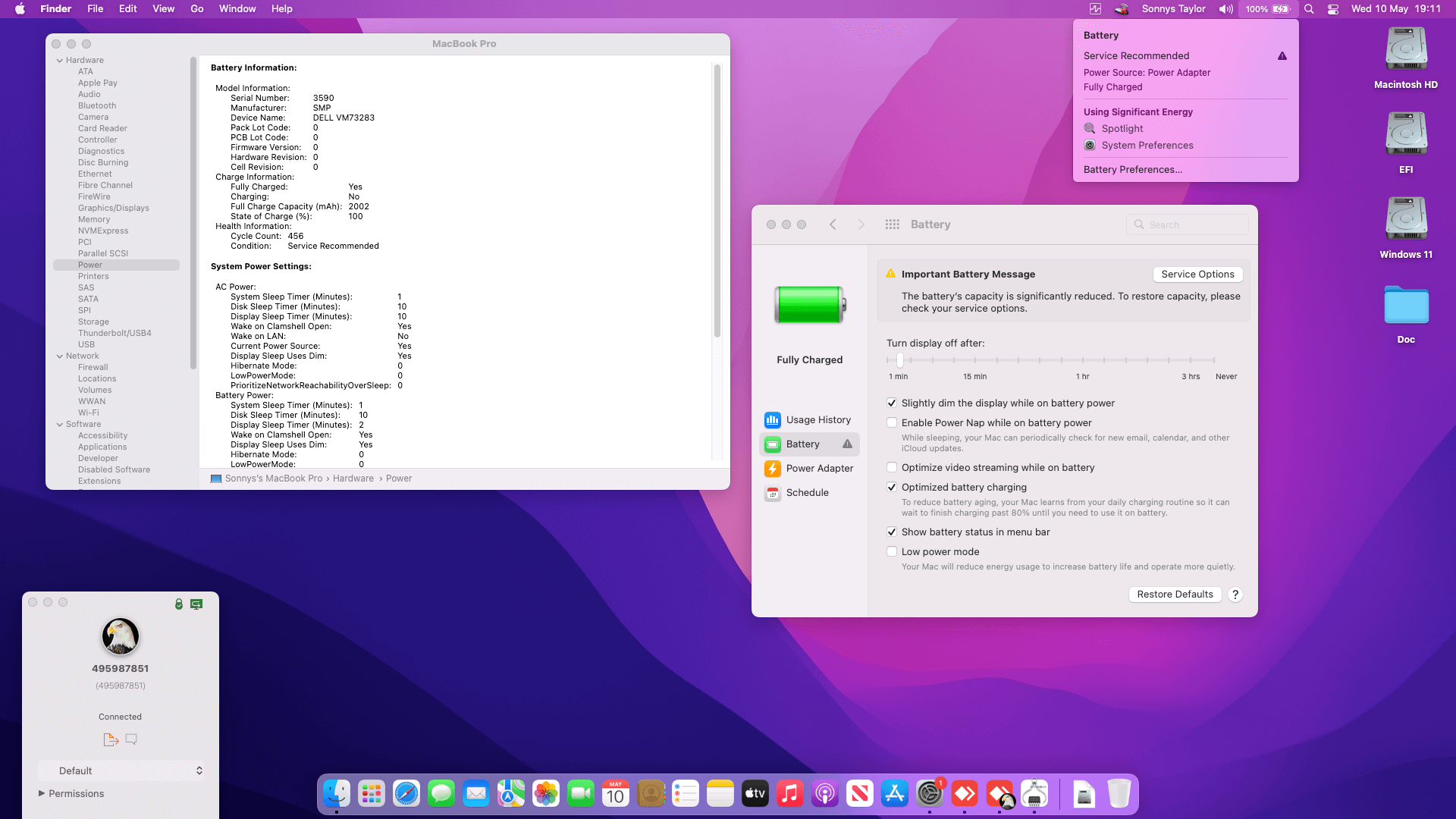Open Photos app in the Dock
The image size is (1456, 819).
[546, 794]
